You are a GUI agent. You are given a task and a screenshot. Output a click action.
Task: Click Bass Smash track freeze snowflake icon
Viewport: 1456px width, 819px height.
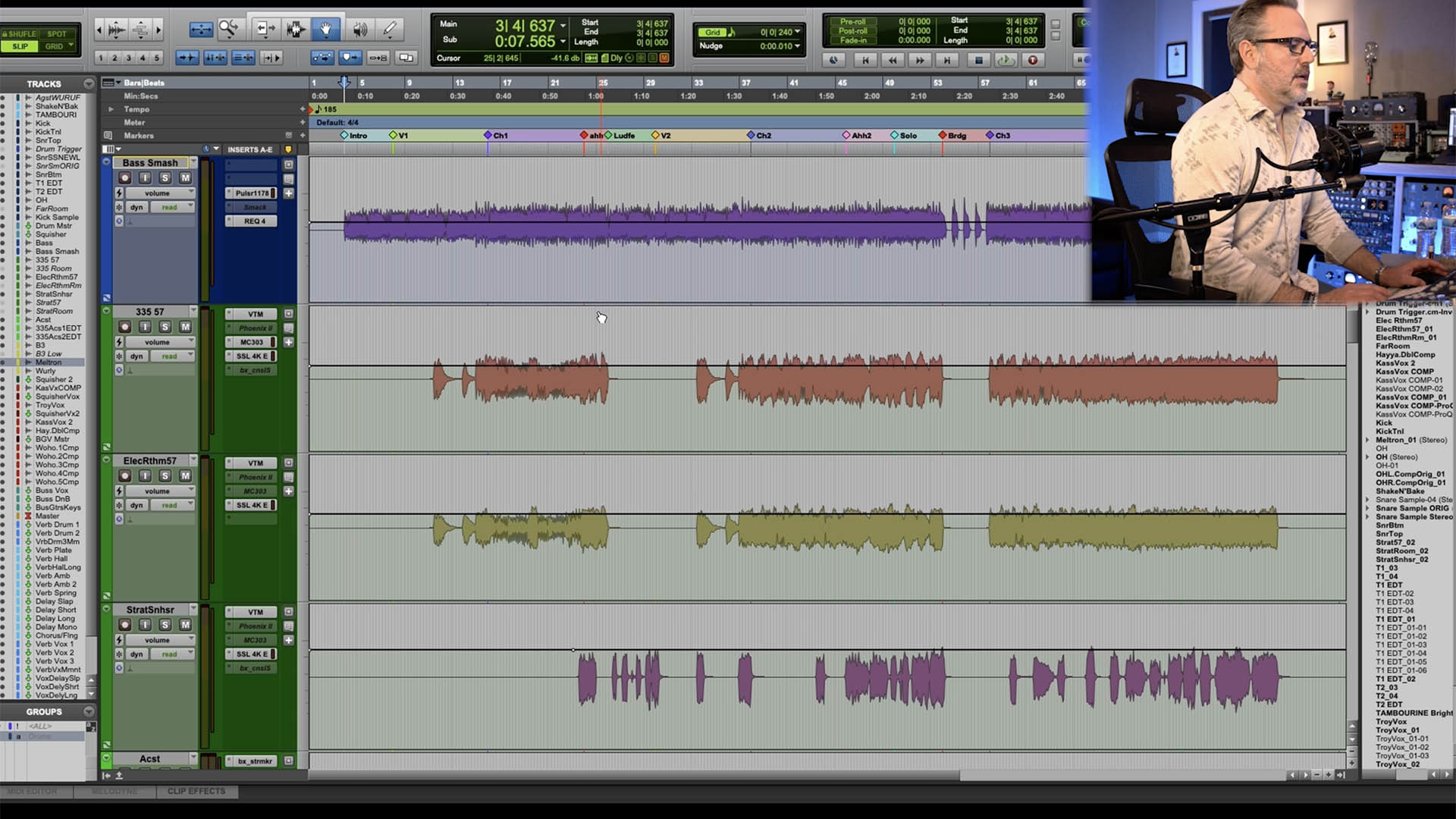[119, 207]
